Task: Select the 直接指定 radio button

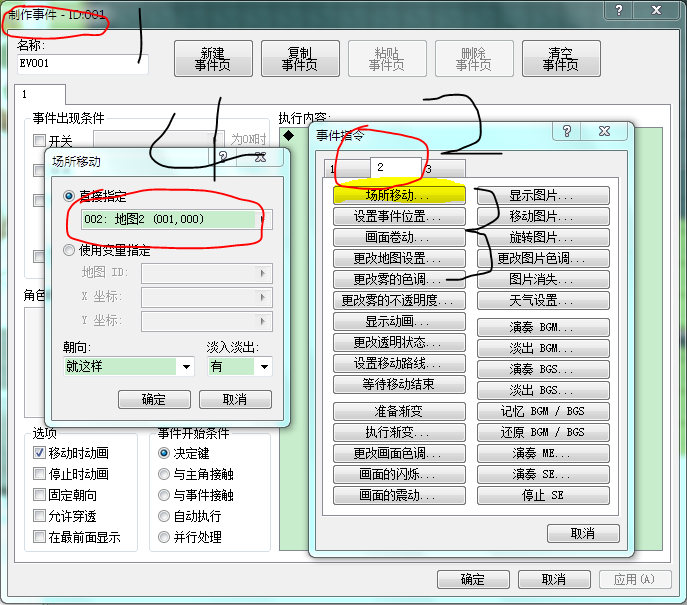Action: pos(69,196)
